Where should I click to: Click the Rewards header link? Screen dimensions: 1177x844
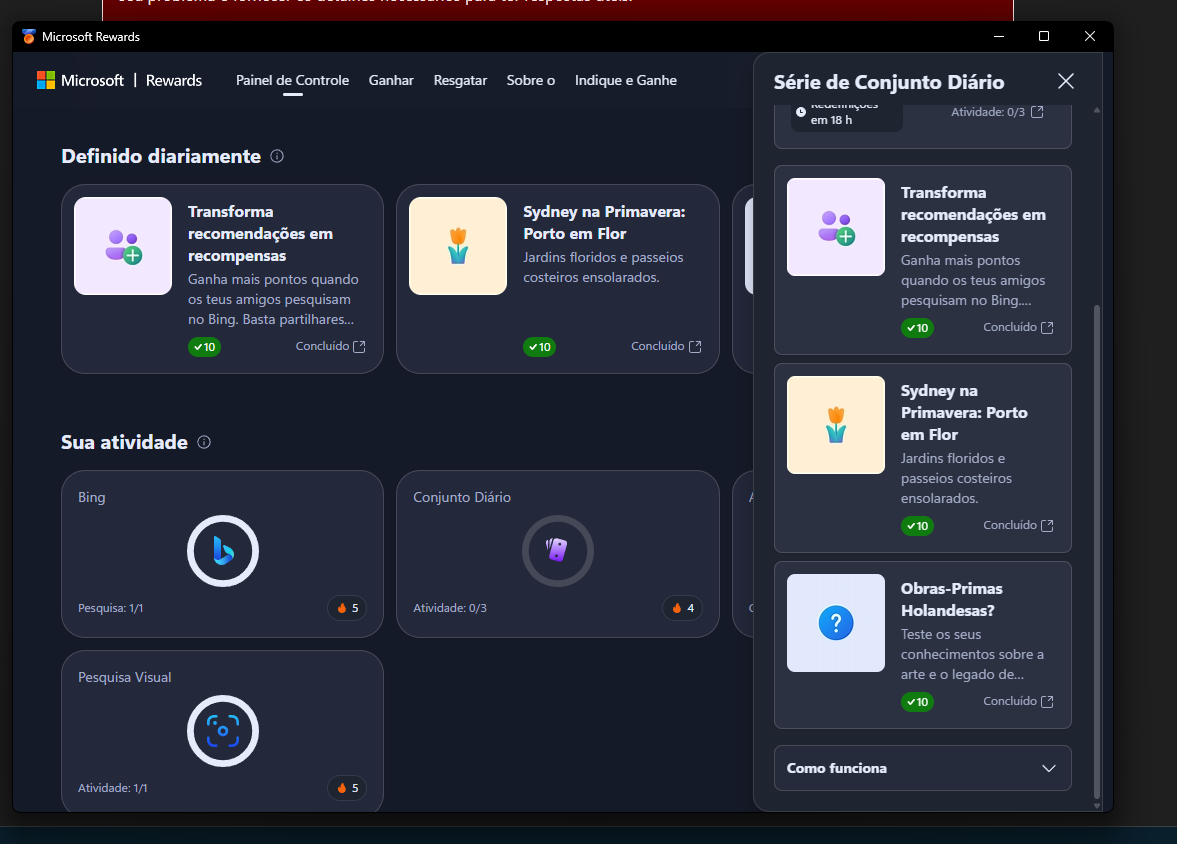tap(173, 80)
